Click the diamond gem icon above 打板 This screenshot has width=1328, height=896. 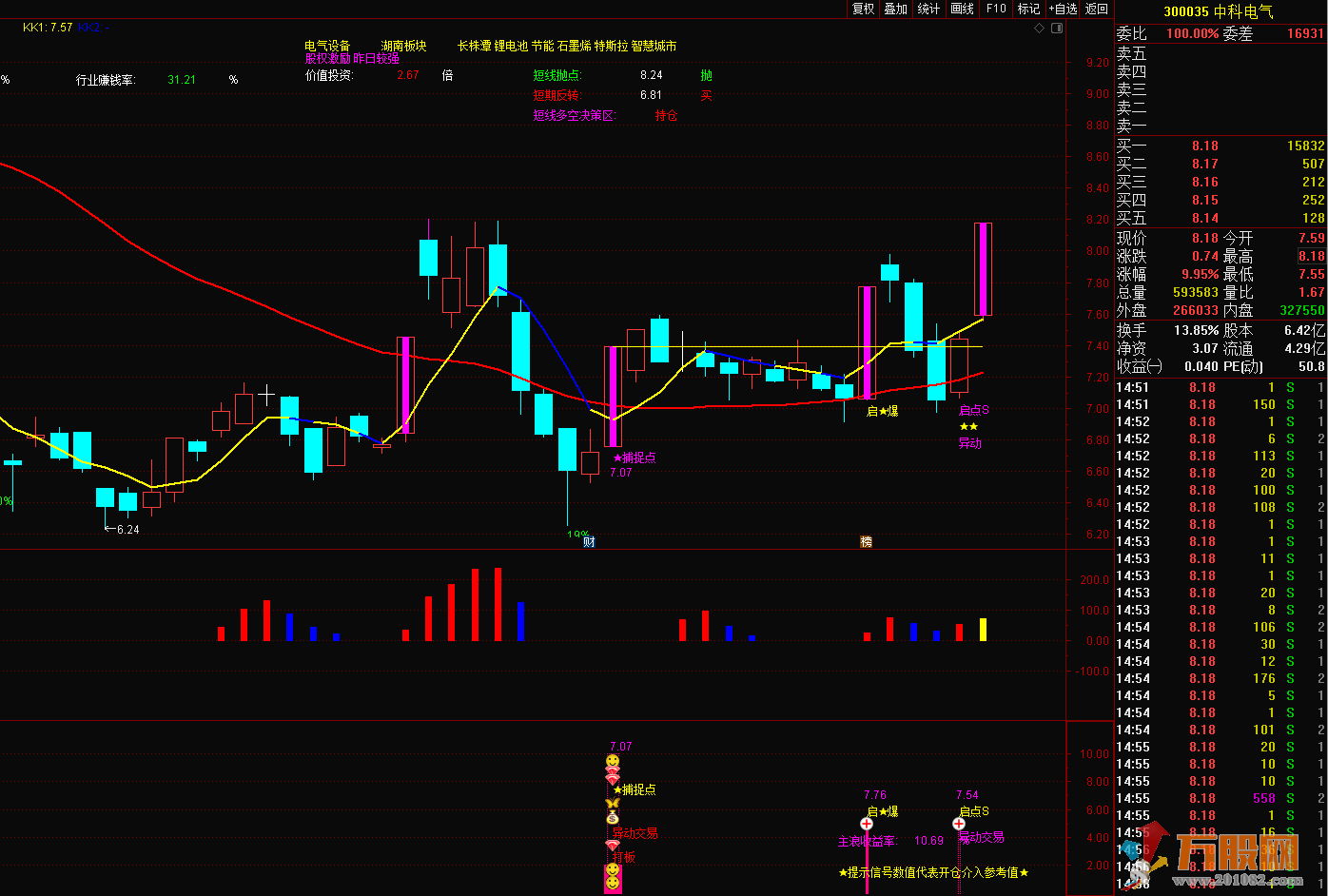pos(613,846)
